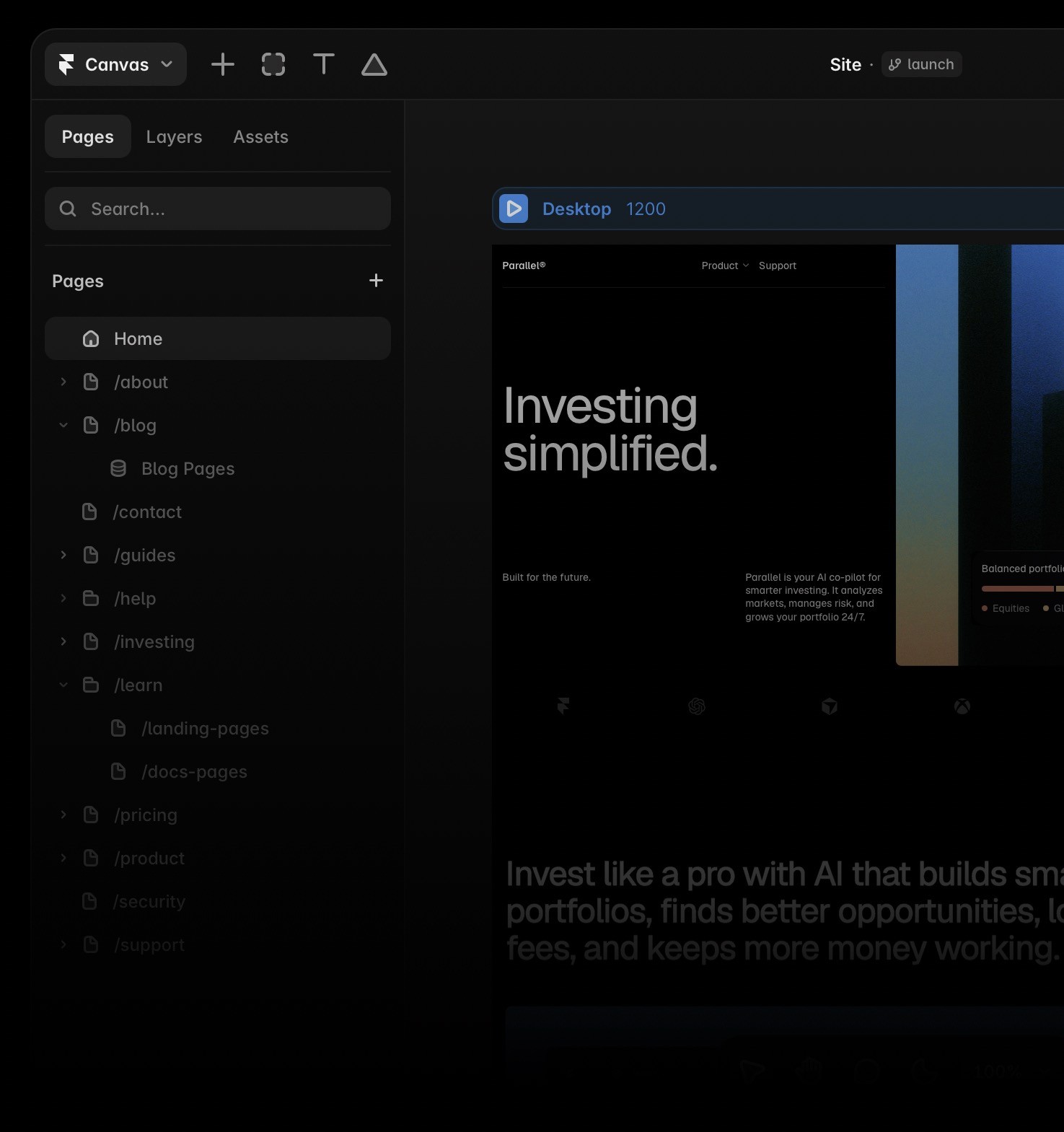1064x1132 pixels.
Task: Click the Home page house icon
Action: coord(91,338)
